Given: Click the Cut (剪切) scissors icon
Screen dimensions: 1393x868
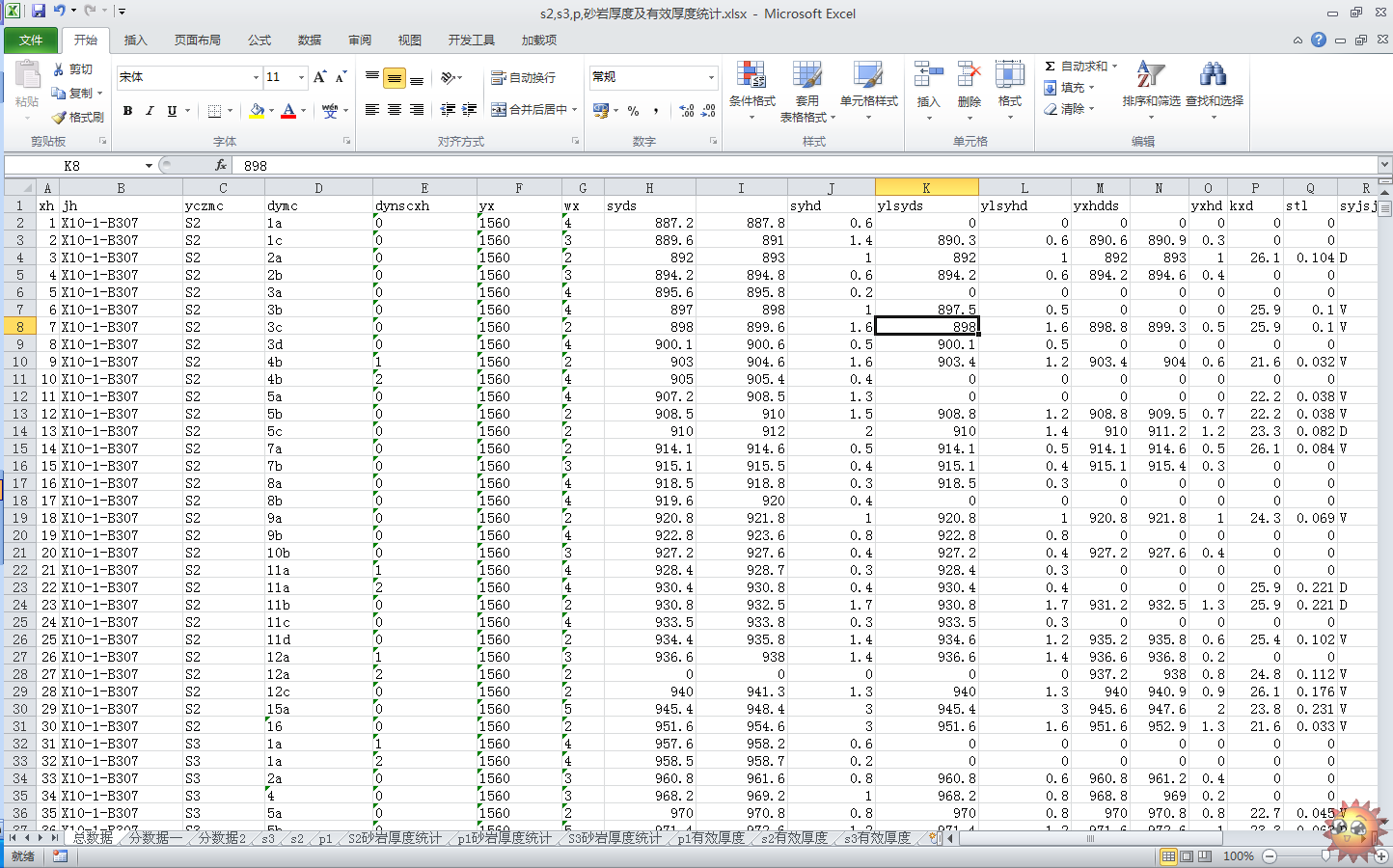Looking at the screenshot, I should (59, 69).
